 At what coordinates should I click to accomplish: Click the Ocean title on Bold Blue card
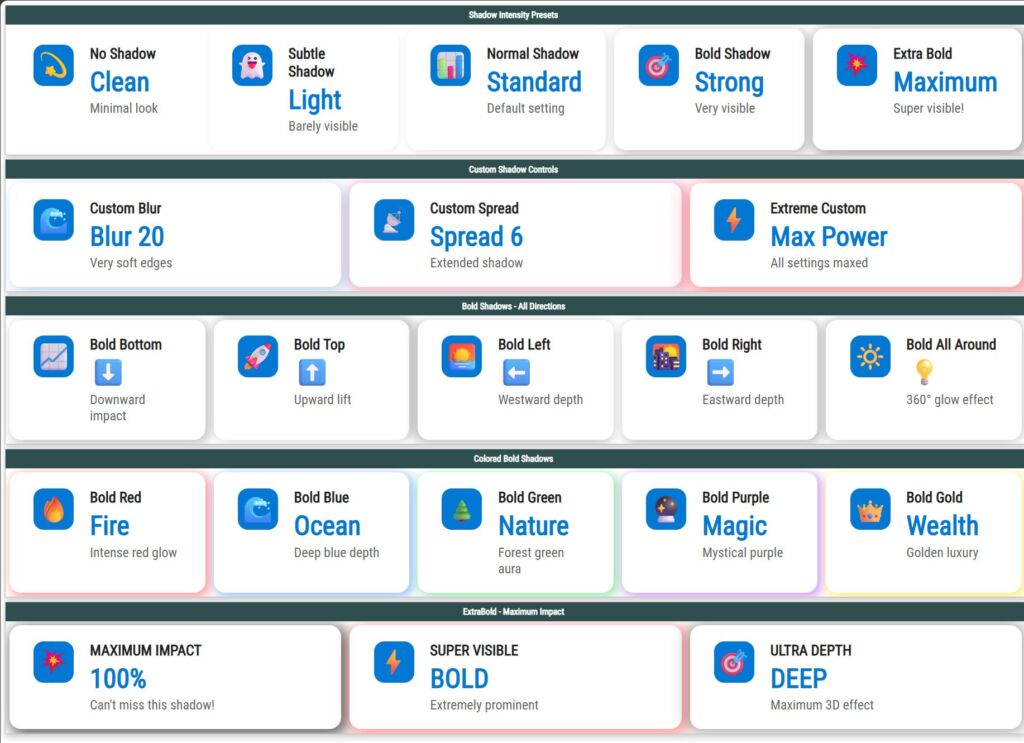[327, 526]
